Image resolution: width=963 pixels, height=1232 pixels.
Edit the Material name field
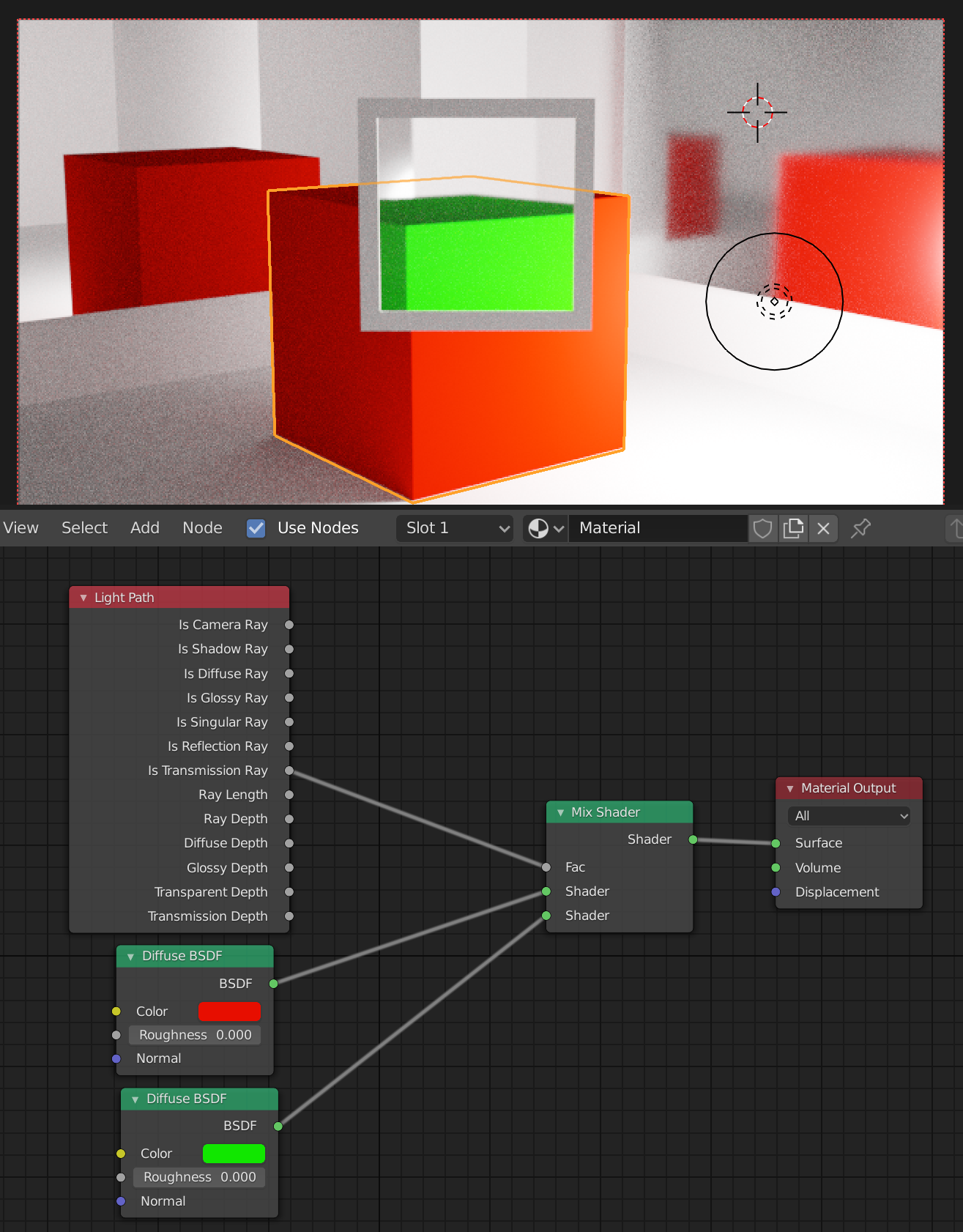click(x=658, y=528)
